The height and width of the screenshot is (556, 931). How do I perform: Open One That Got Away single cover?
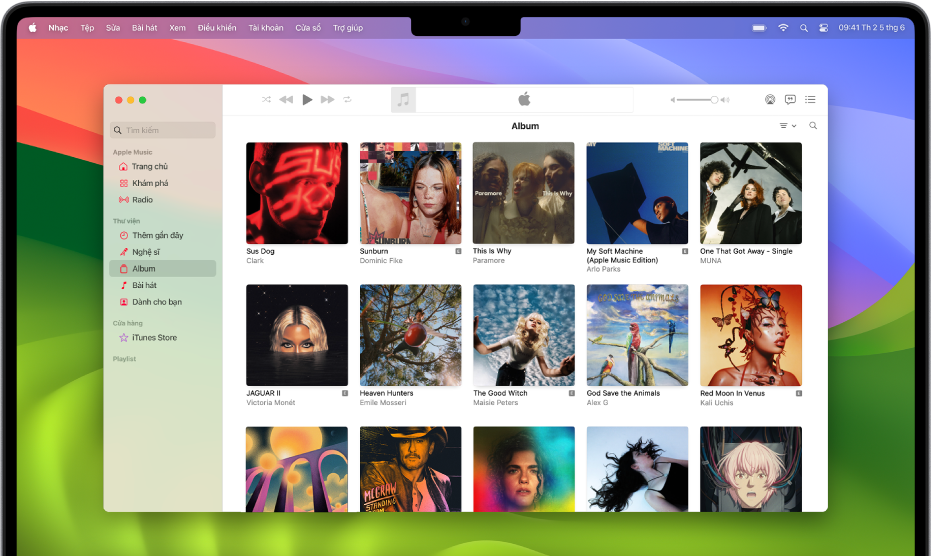(750, 193)
